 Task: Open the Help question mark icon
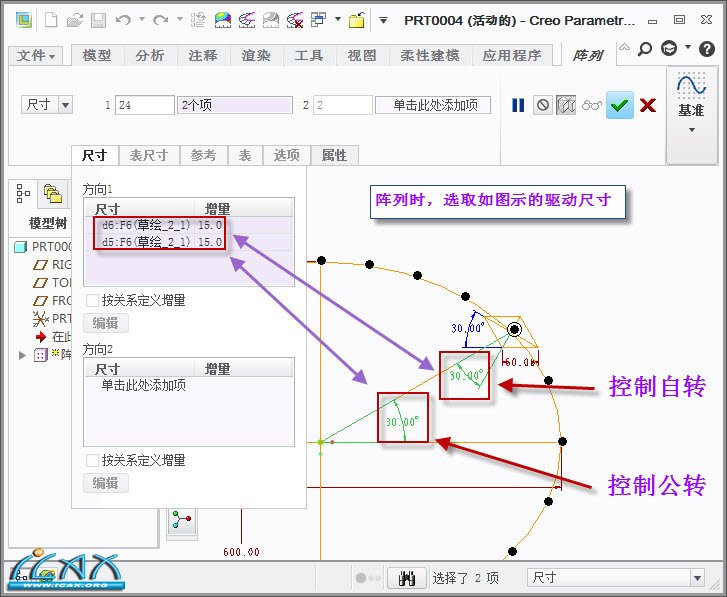coord(707,49)
